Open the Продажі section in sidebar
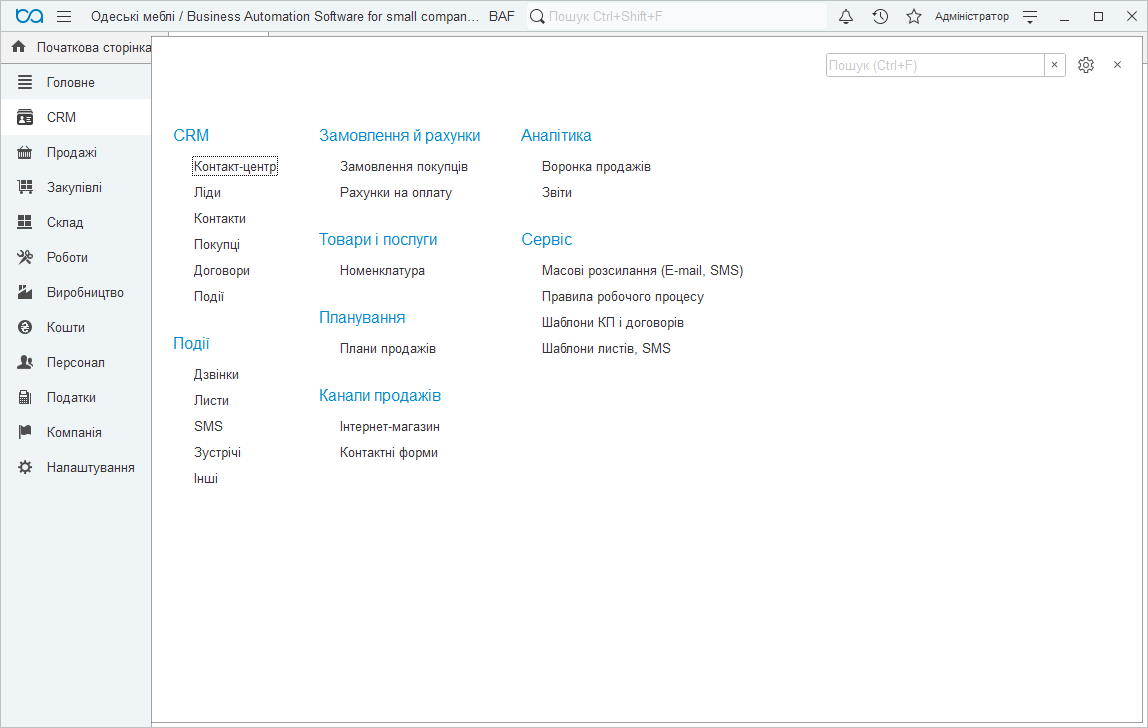The image size is (1148, 728). pos(72,153)
